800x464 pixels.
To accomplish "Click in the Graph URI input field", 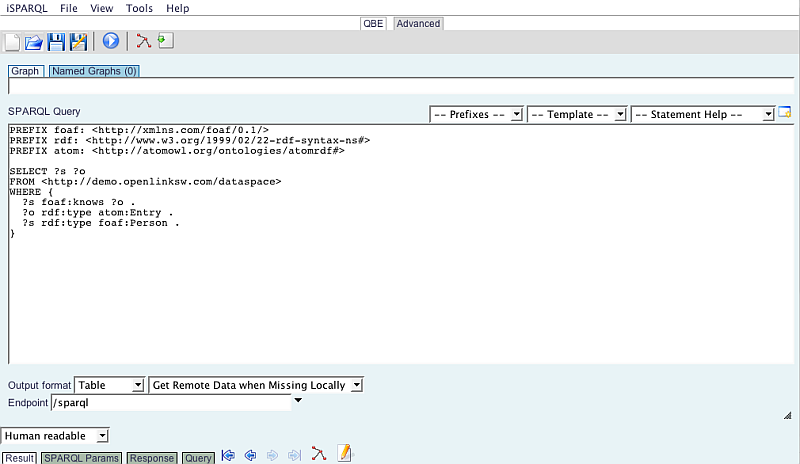I will tap(401, 86).
